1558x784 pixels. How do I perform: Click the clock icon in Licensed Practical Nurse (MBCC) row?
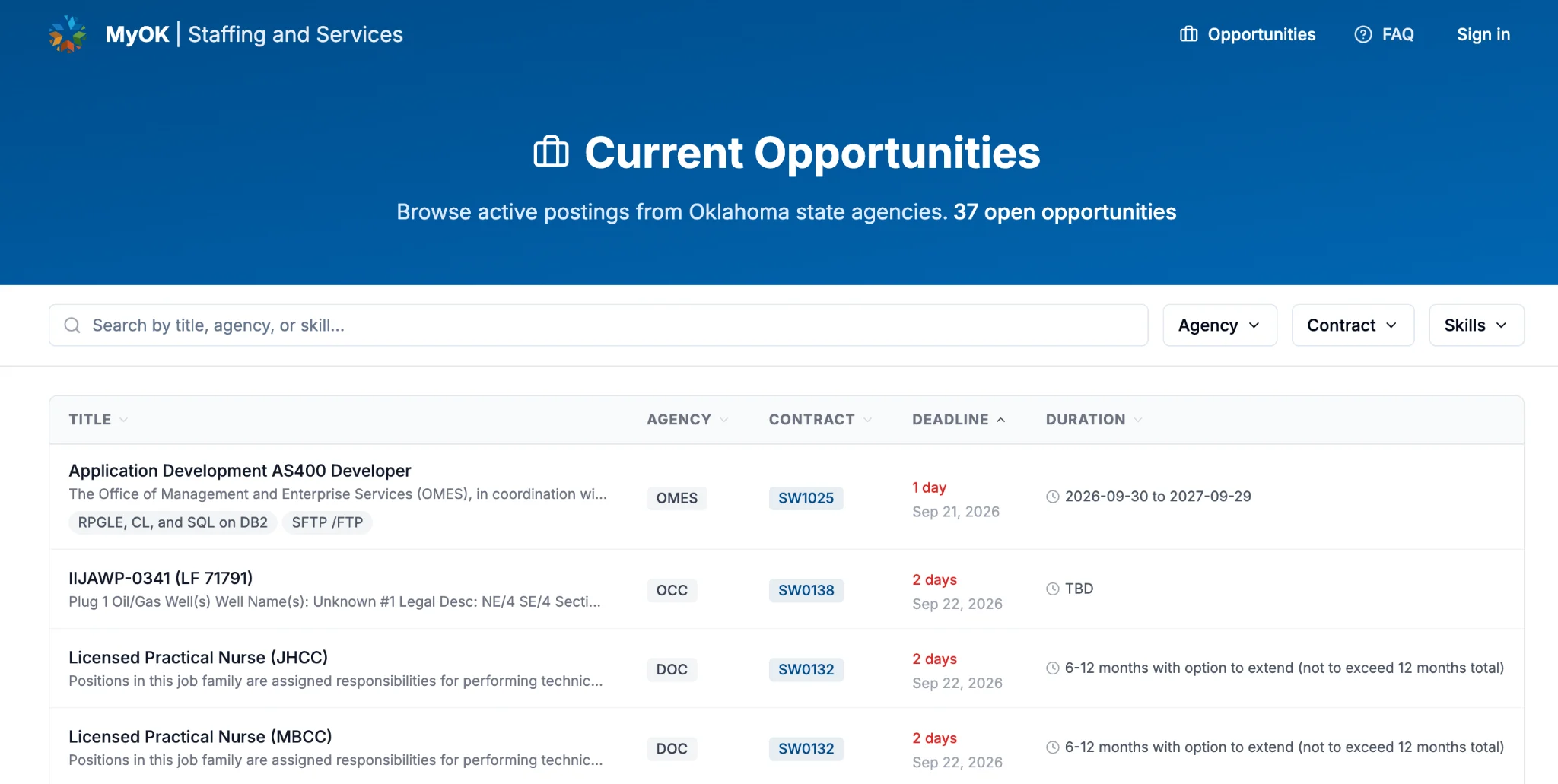[1053, 747]
